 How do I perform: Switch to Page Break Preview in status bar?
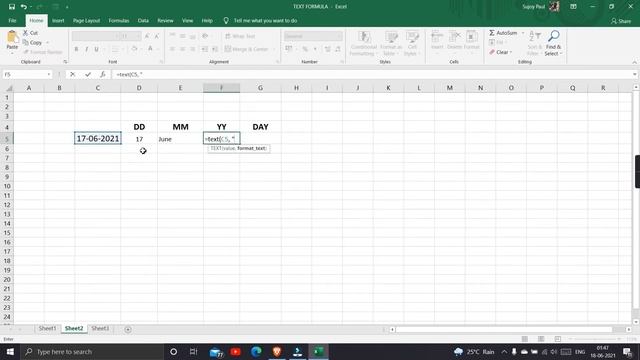558,339
